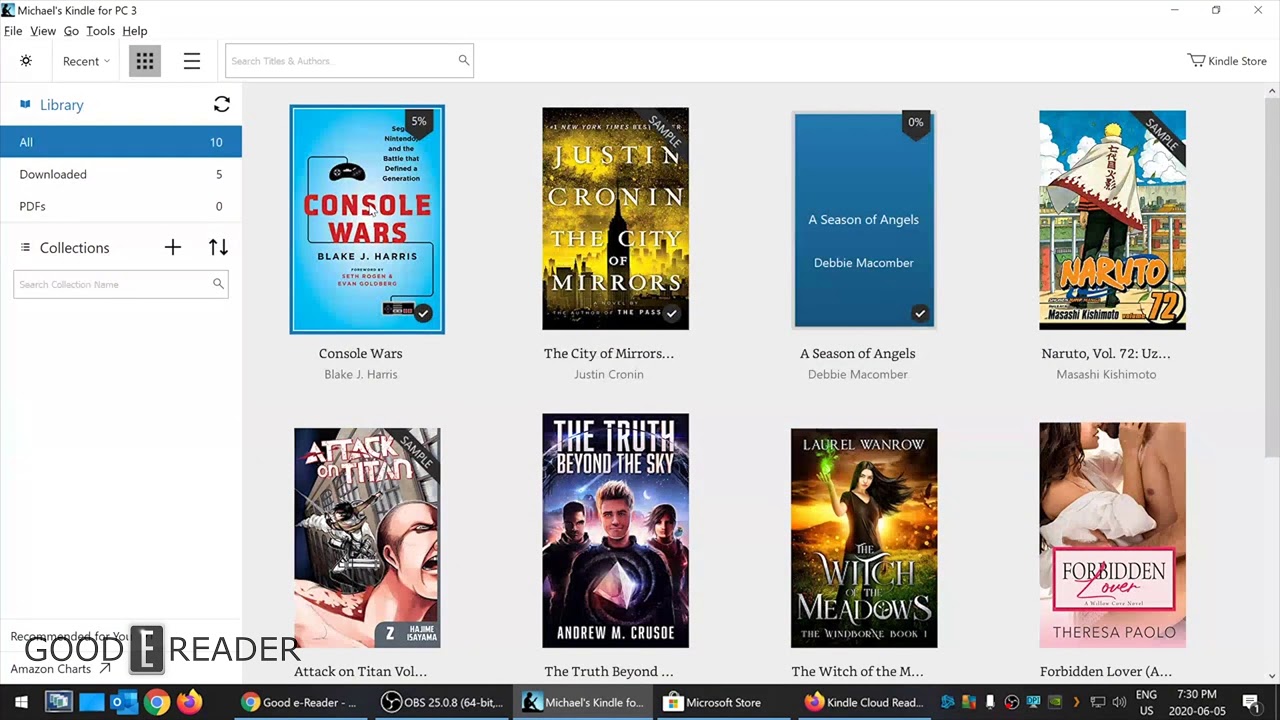Open the Help menu

coord(135,31)
